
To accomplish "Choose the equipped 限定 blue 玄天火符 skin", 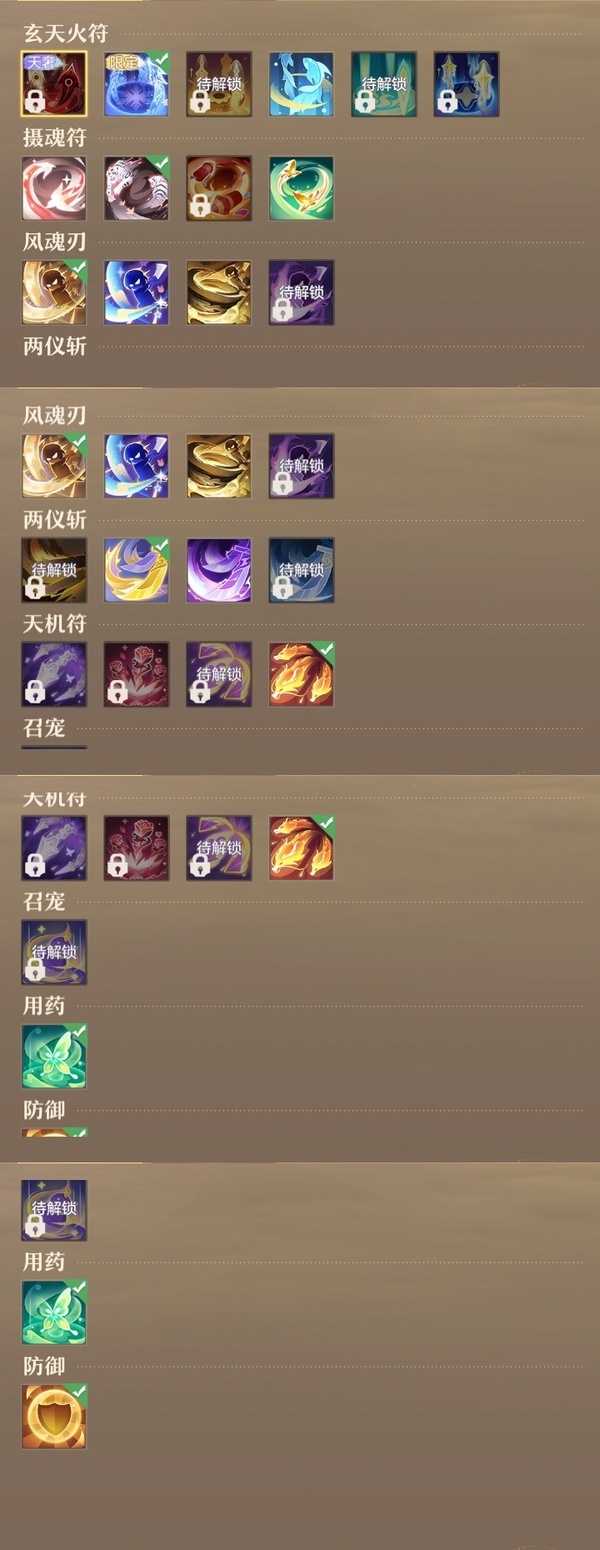I will point(136,84).
